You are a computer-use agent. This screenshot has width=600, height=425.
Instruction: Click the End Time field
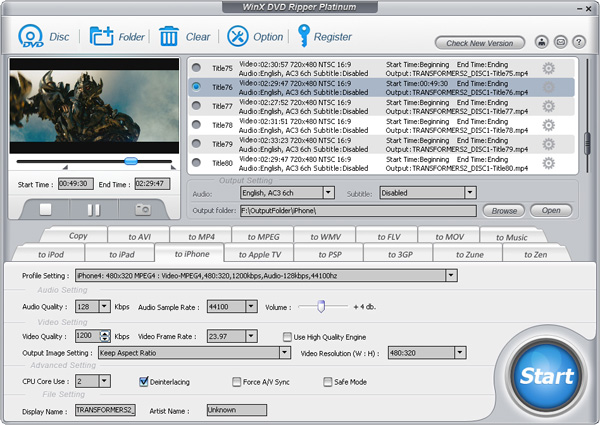152,184
